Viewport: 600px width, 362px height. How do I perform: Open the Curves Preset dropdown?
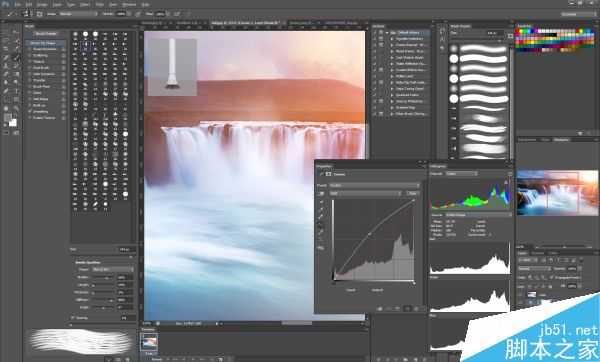374,185
